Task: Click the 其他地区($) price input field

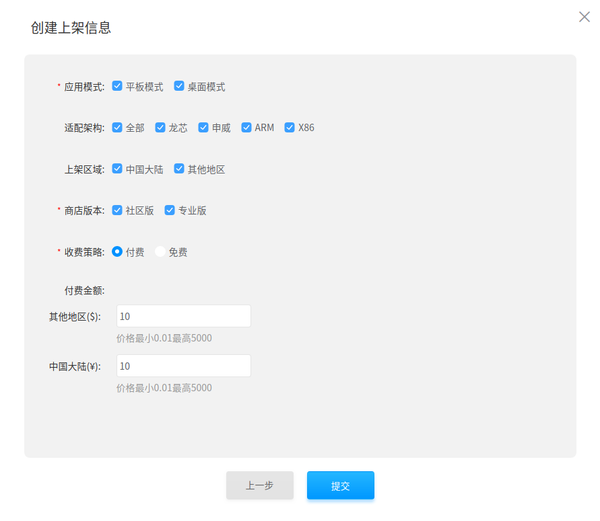Action: [x=184, y=316]
